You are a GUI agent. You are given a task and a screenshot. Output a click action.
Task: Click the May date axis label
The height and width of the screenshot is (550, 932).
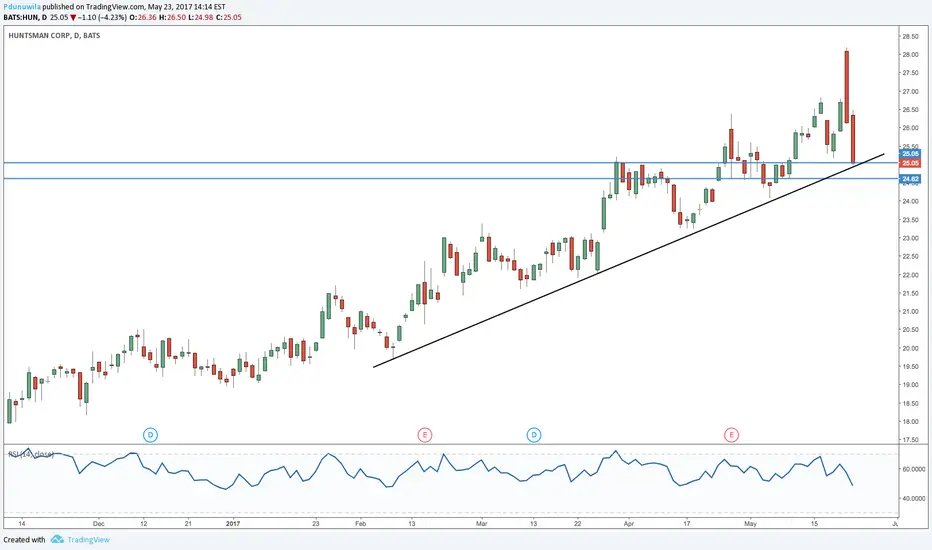point(751,524)
